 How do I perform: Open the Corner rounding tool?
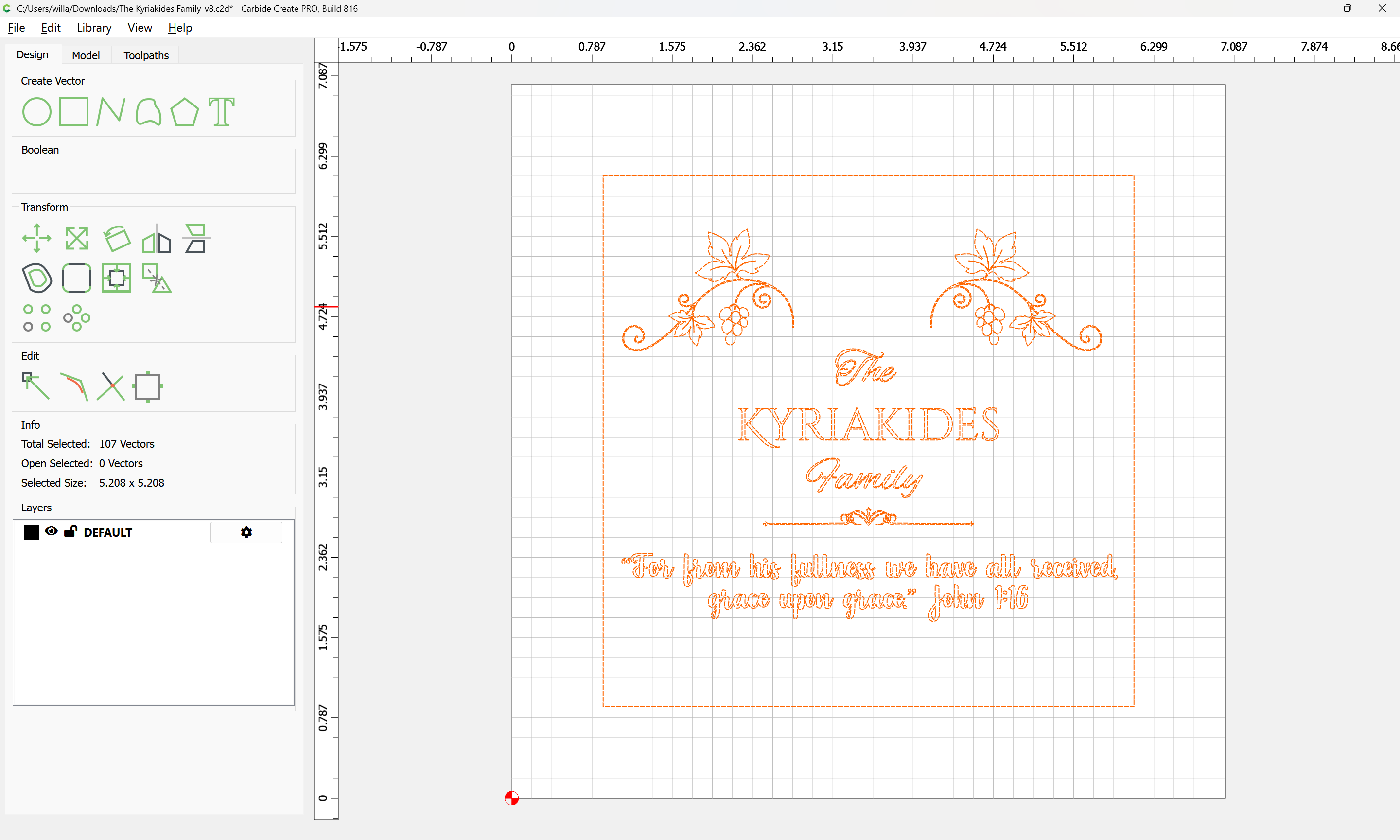pos(77,278)
